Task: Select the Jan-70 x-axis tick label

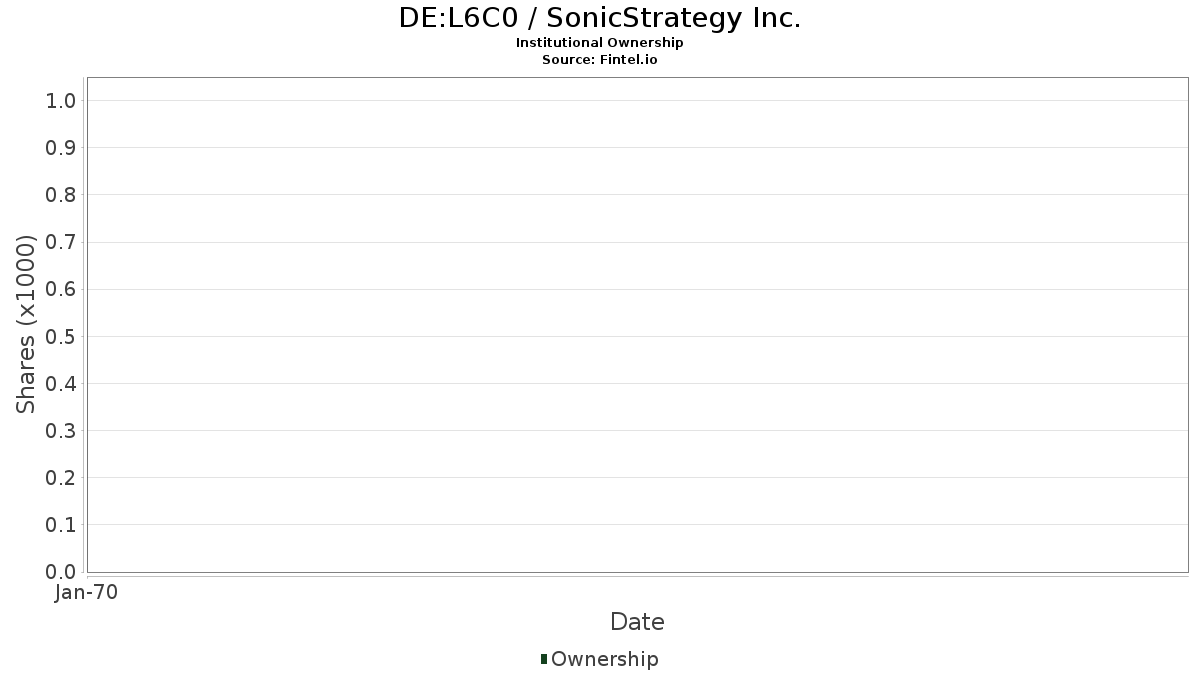Action: click(x=87, y=593)
